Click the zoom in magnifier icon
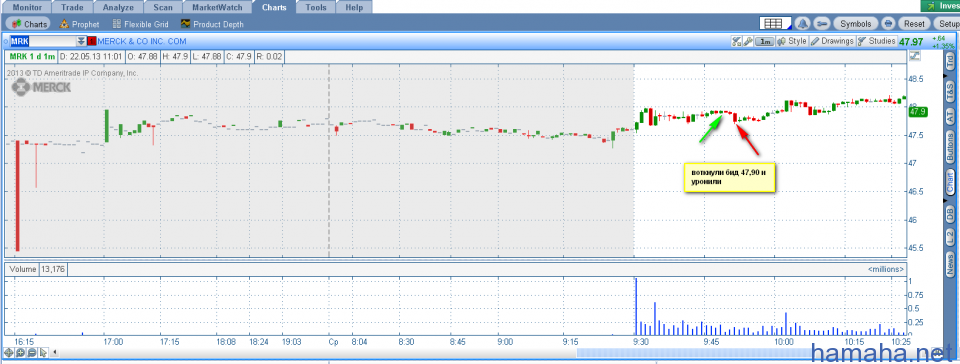The width and height of the screenshot is (960, 364). [20, 353]
